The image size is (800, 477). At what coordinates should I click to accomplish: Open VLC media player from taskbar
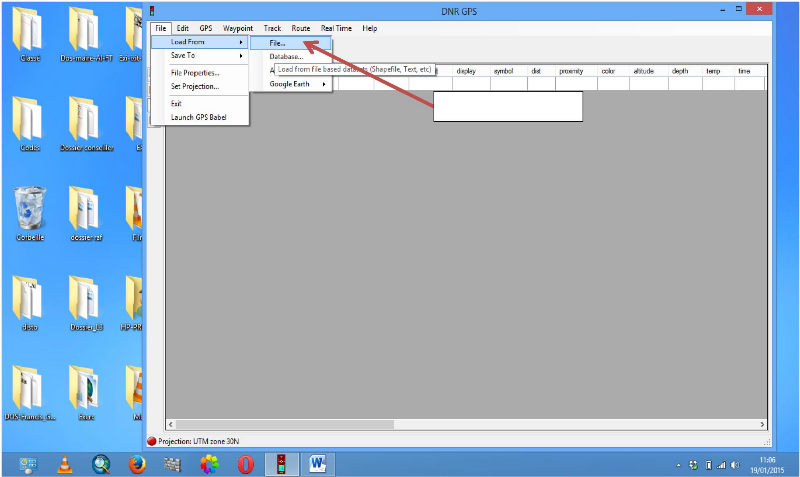pyautogui.click(x=64, y=464)
